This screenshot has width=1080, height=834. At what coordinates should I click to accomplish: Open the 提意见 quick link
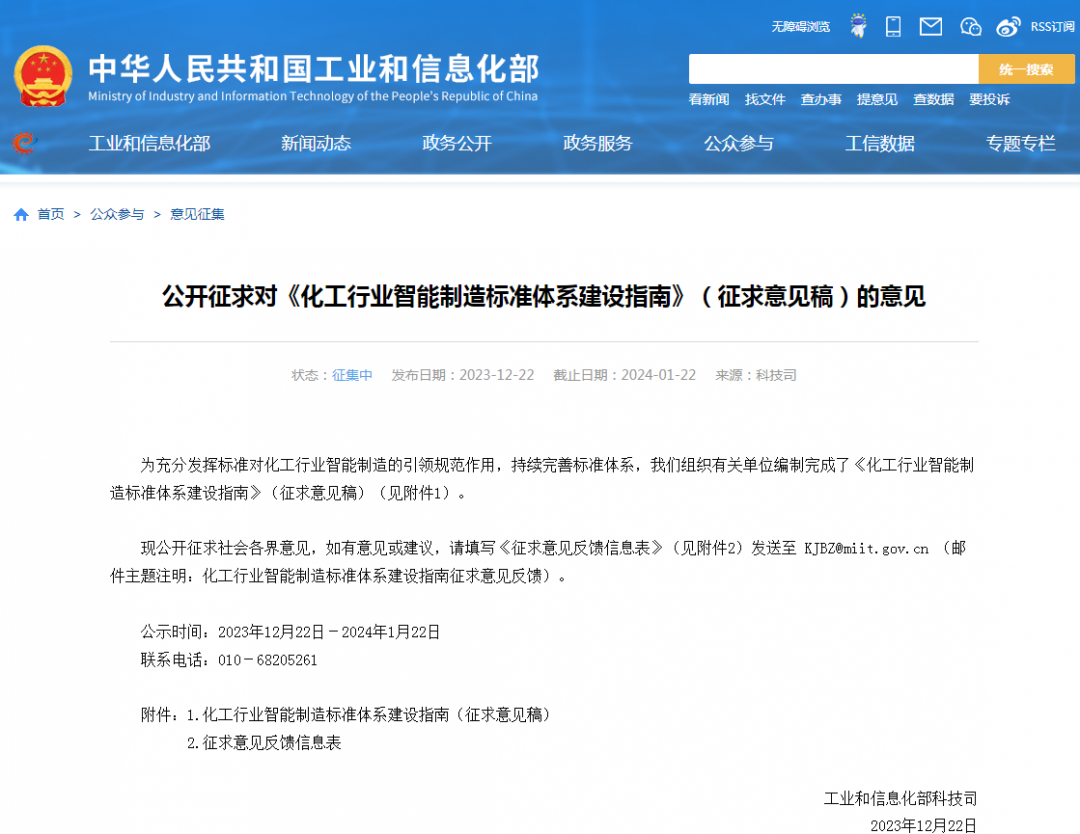click(877, 99)
